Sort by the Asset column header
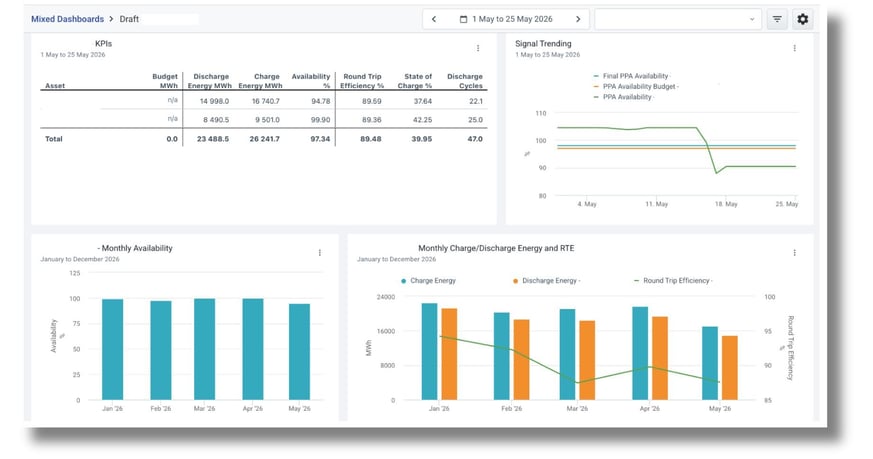This screenshot has height=459, width=873. tap(55, 86)
